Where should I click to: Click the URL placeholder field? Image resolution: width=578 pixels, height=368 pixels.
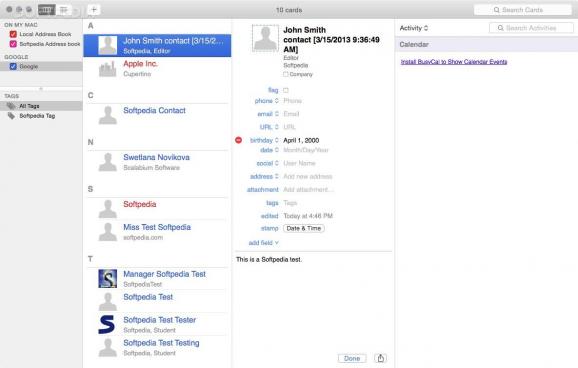(289, 127)
